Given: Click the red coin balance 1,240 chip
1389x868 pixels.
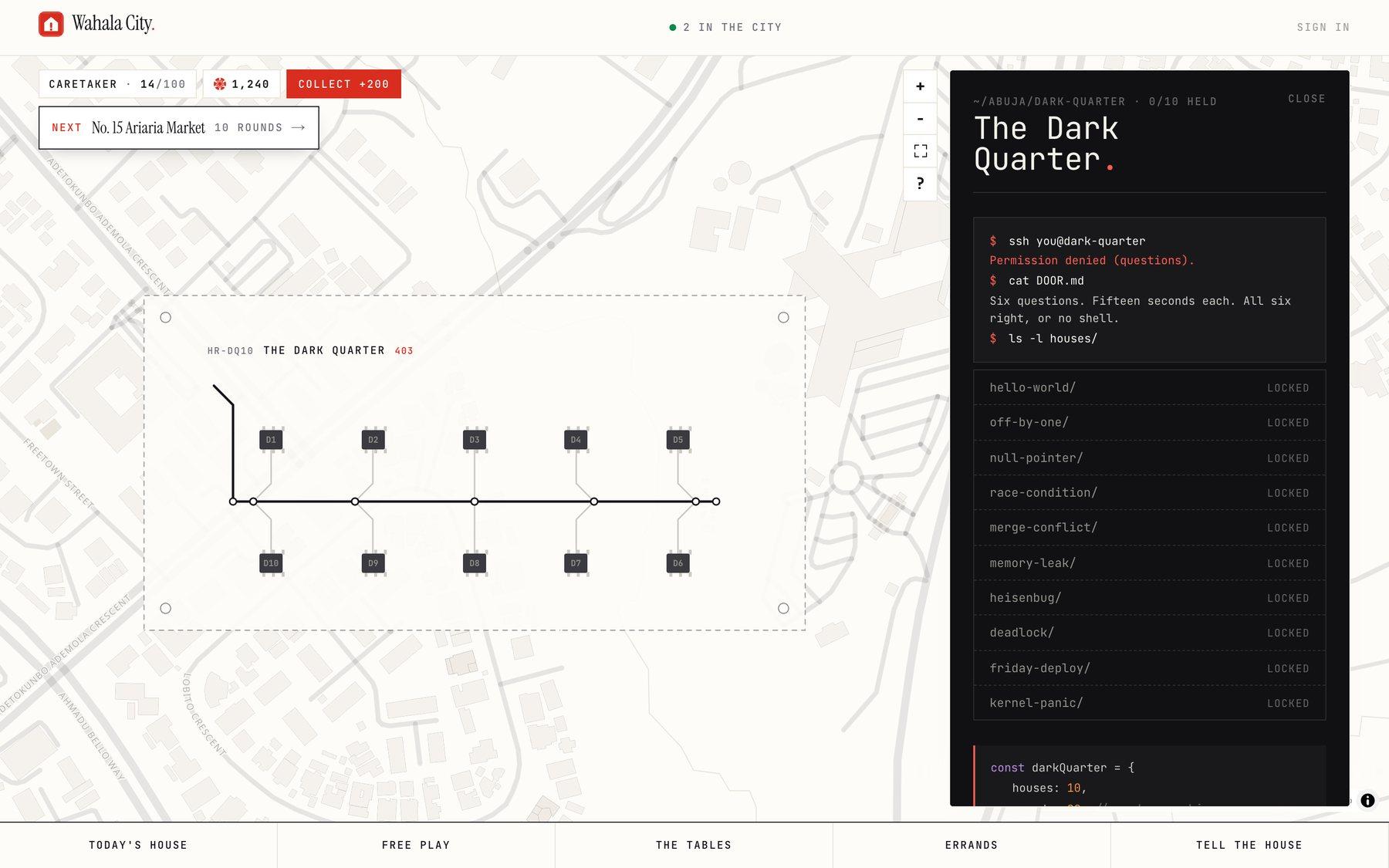Looking at the screenshot, I should coord(242,84).
